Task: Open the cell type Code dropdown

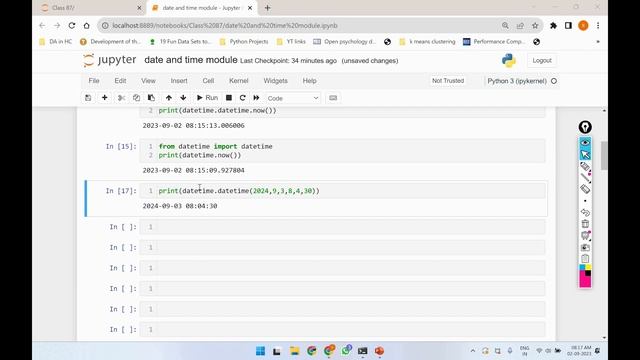Action: point(293,98)
